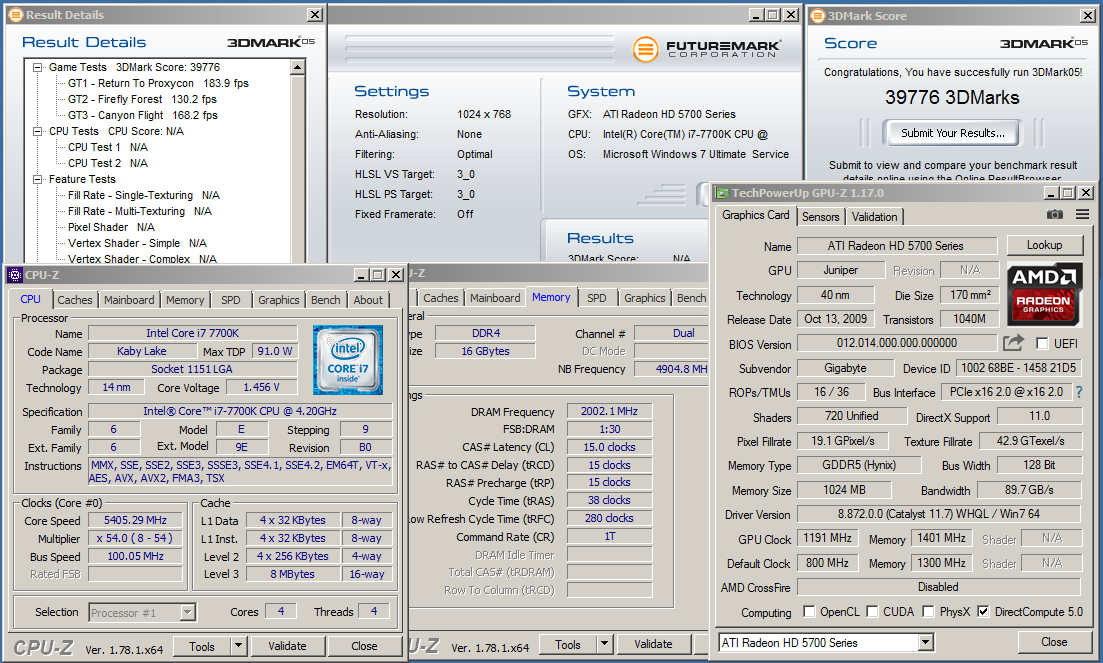Open GPU-Z hamburger menu
This screenshot has width=1103, height=663.
[x=1083, y=214]
